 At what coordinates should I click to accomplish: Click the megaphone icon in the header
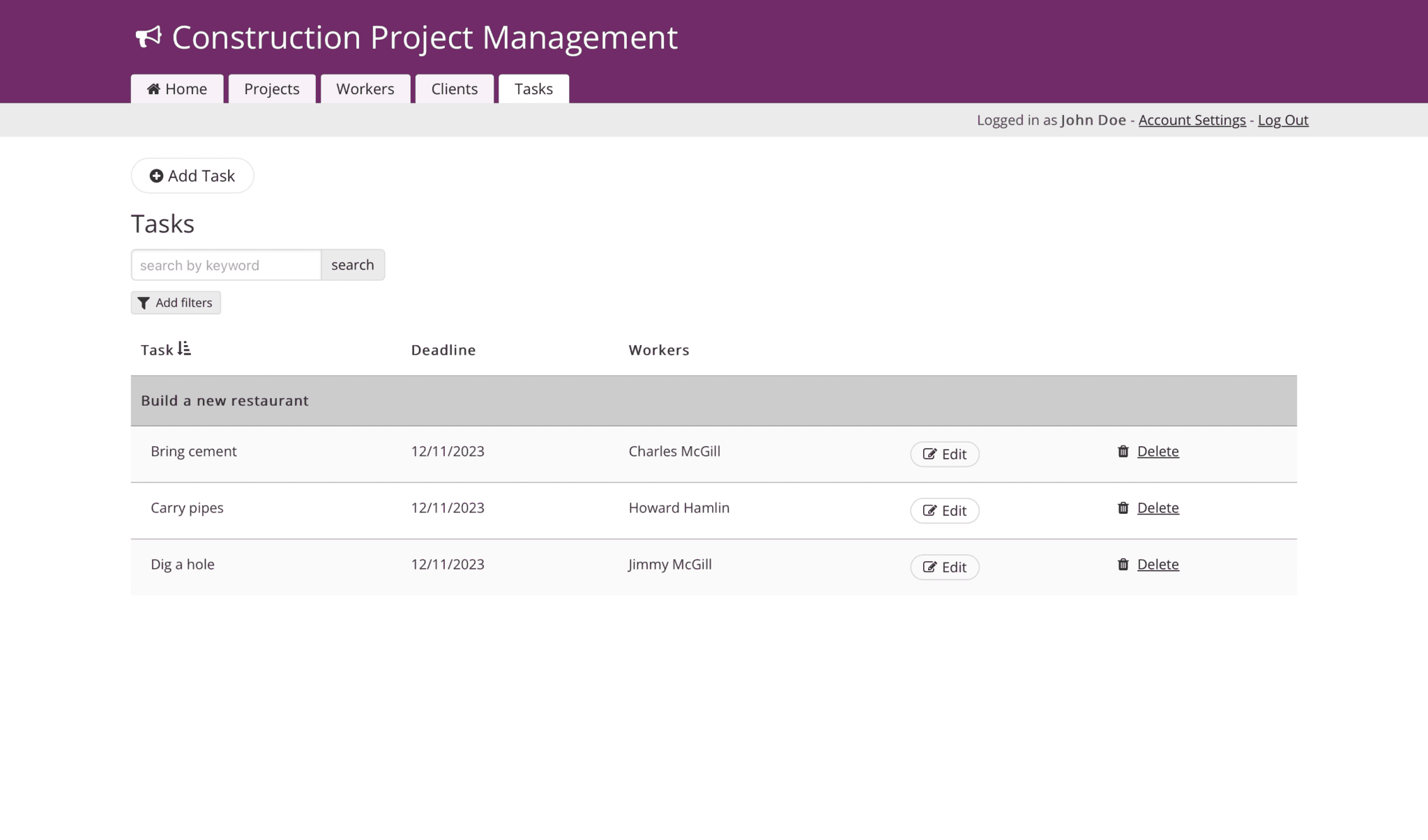(149, 37)
